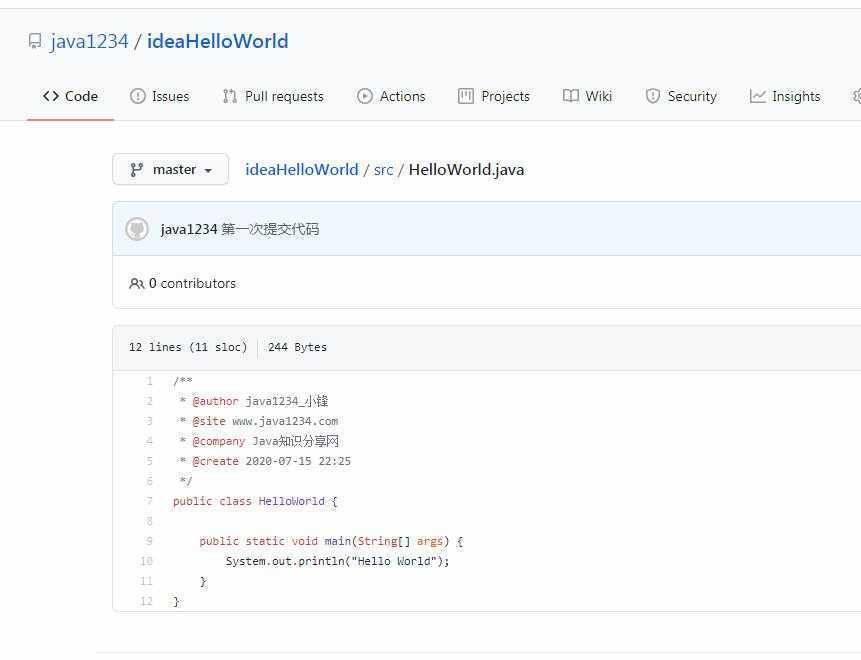This screenshot has height=660, width=861.
Task: Select line number 1 in code
Action: coord(149,381)
